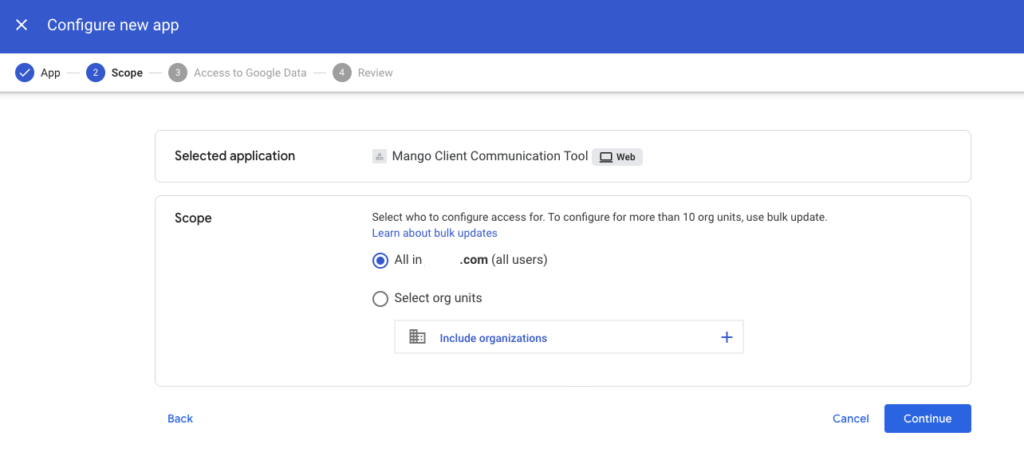
Task: Click the step 3 number circle icon
Action: [x=178, y=73]
